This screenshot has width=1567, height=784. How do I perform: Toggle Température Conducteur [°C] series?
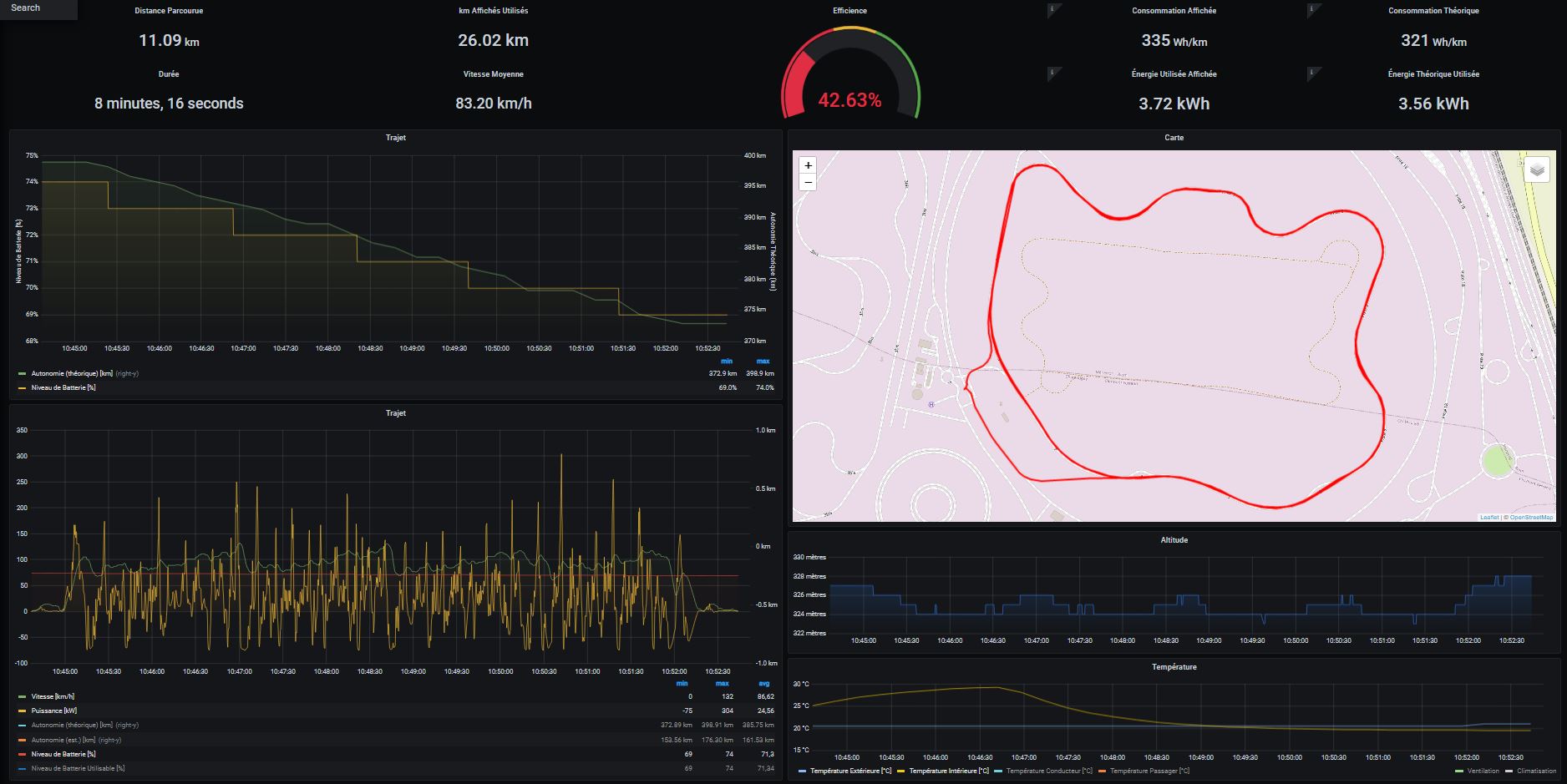click(1049, 771)
